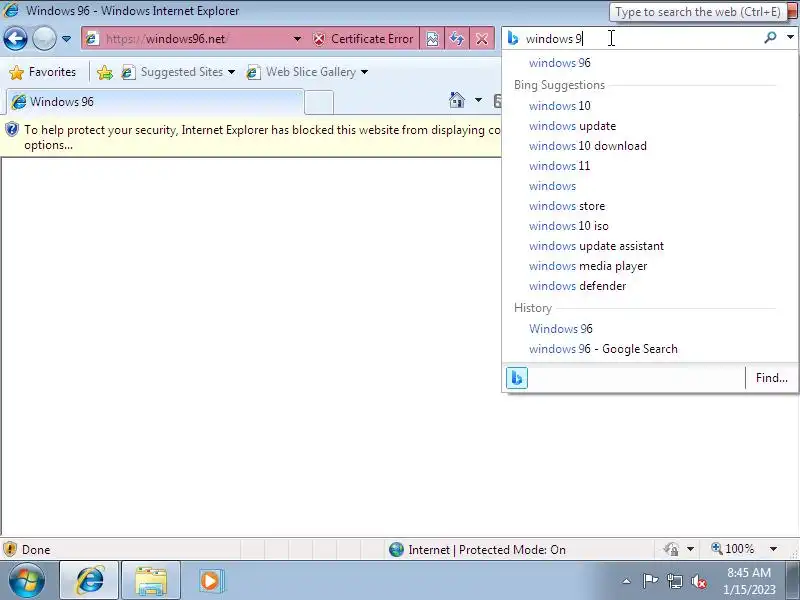Viewport: 800px width, 600px height.
Task: Click the muted volume speaker icon
Action: tap(699, 581)
